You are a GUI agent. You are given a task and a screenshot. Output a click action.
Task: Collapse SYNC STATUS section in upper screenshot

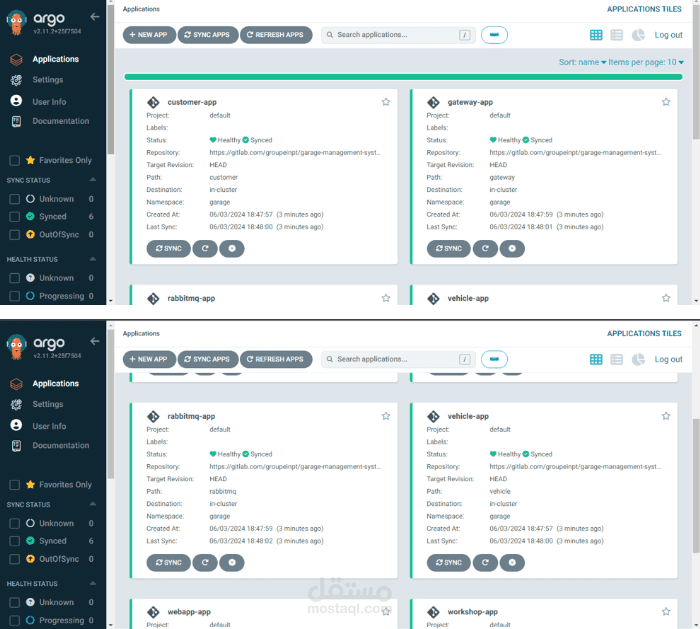93,180
